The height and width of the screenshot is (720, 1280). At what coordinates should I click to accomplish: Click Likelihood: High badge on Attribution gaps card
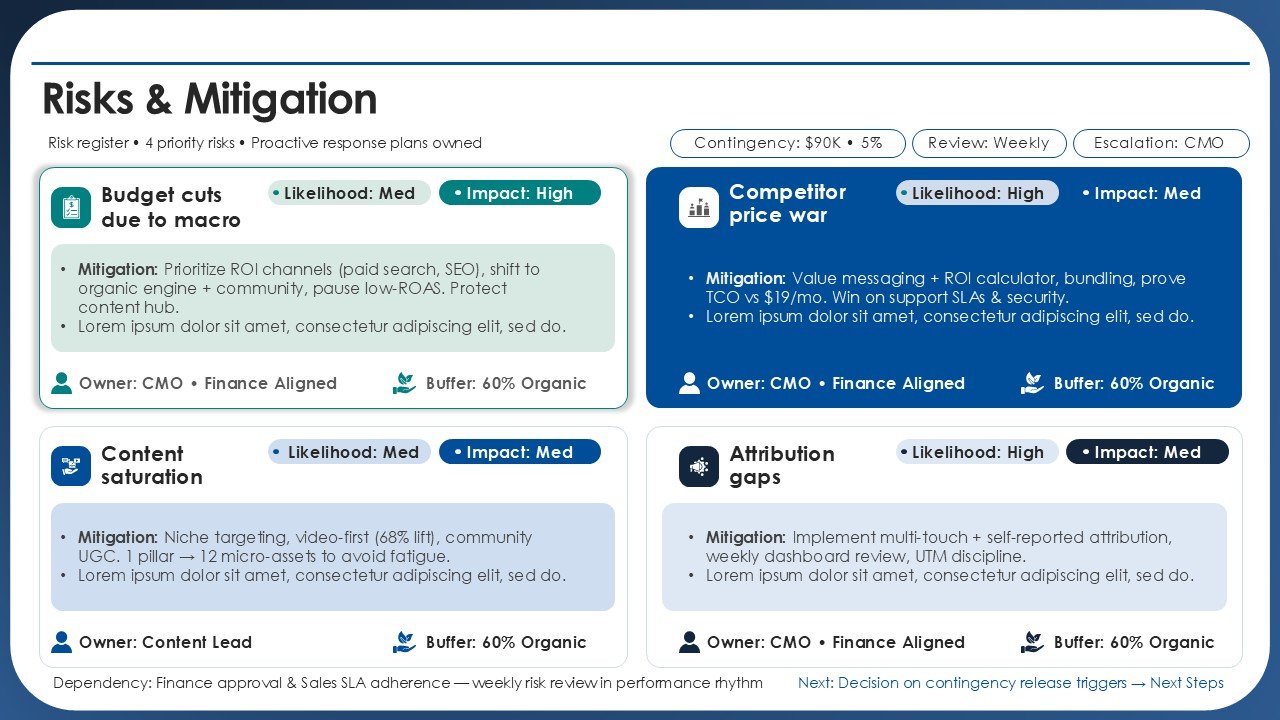pos(977,452)
